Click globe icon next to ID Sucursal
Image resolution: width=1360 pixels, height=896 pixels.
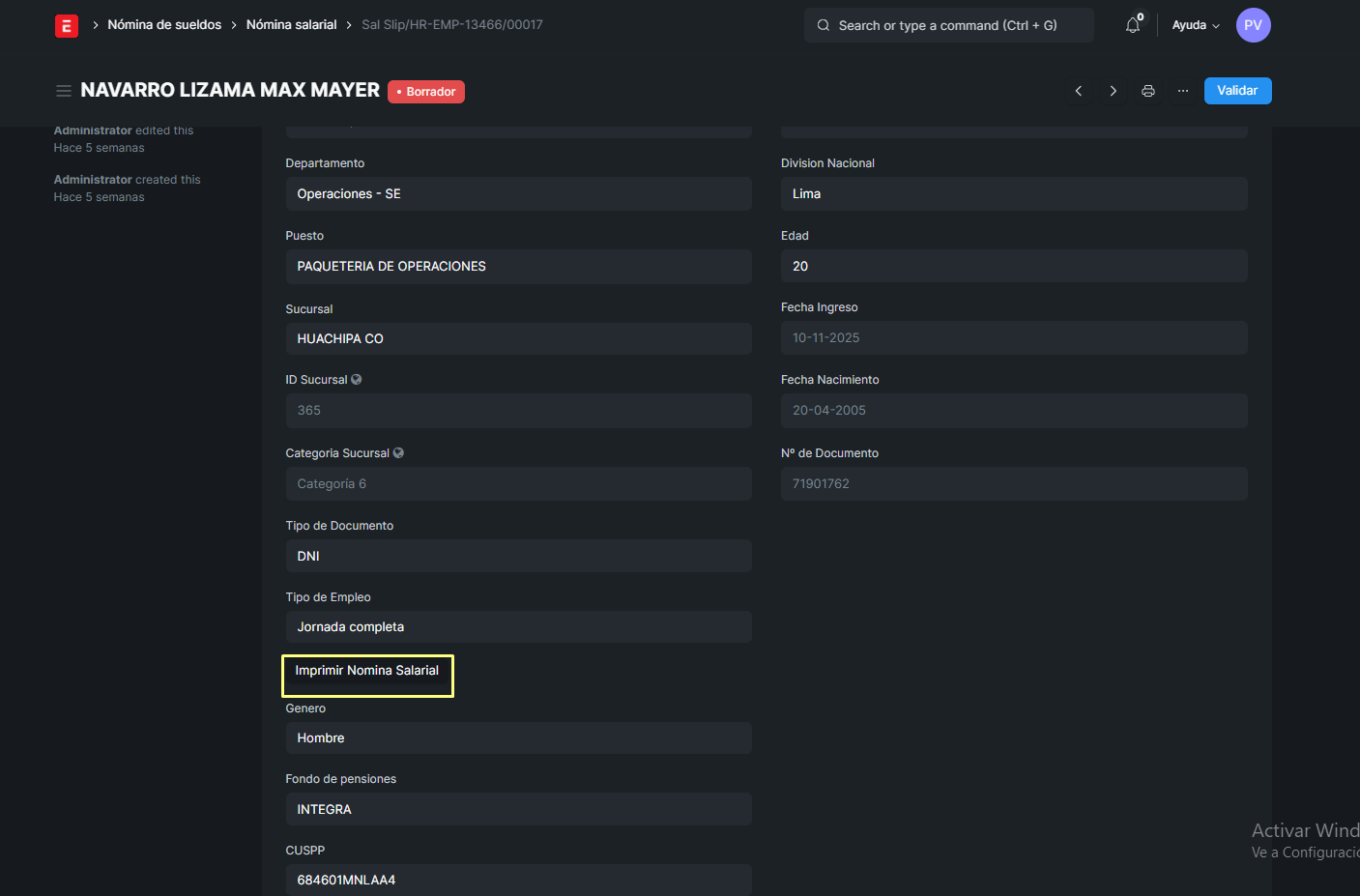(357, 380)
